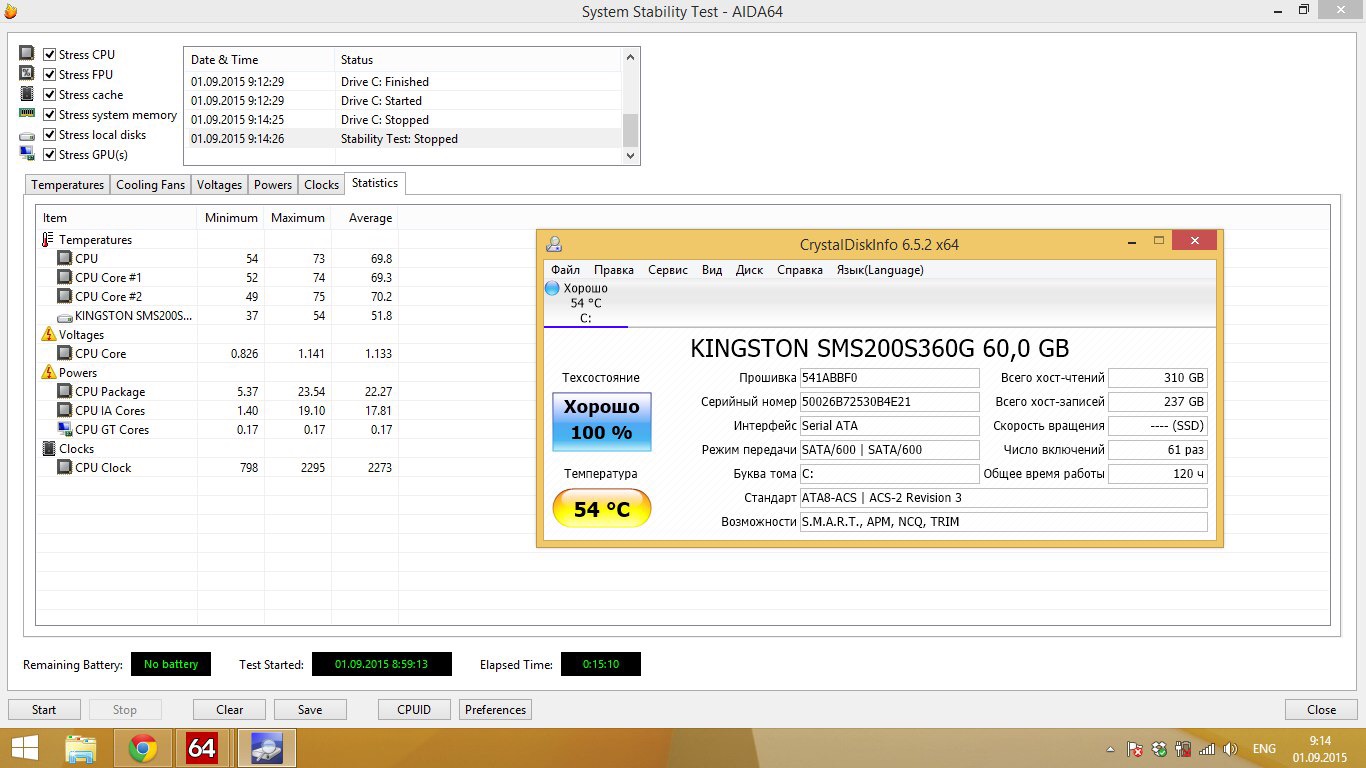Switch to the Cooling Fans tab
This screenshot has width=1366, height=768.
[151, 185]
